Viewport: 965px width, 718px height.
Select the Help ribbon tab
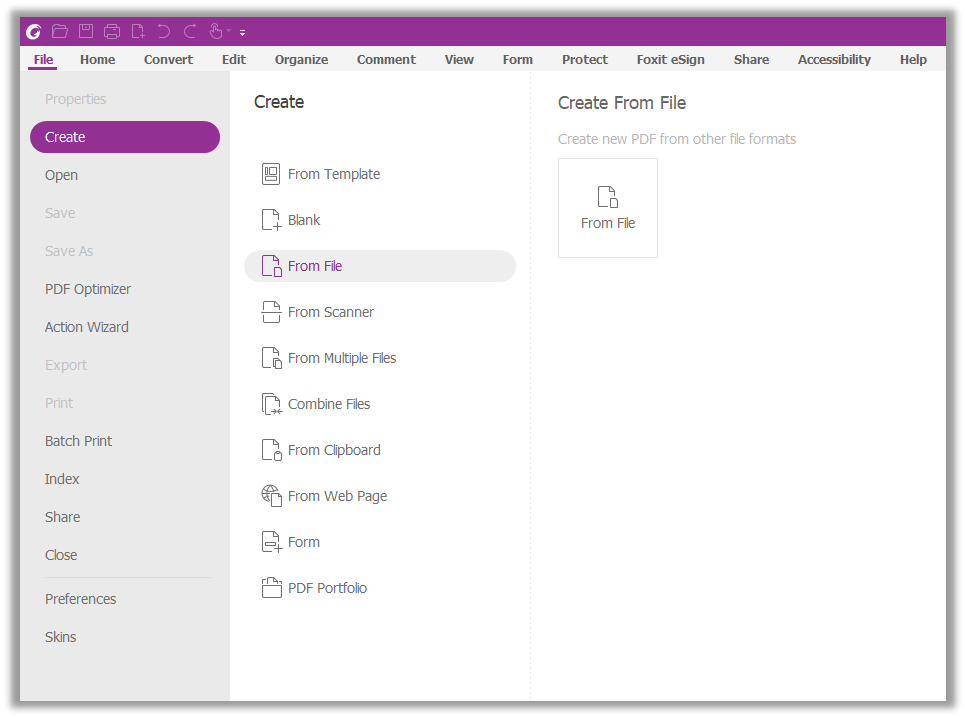(913, 60)
